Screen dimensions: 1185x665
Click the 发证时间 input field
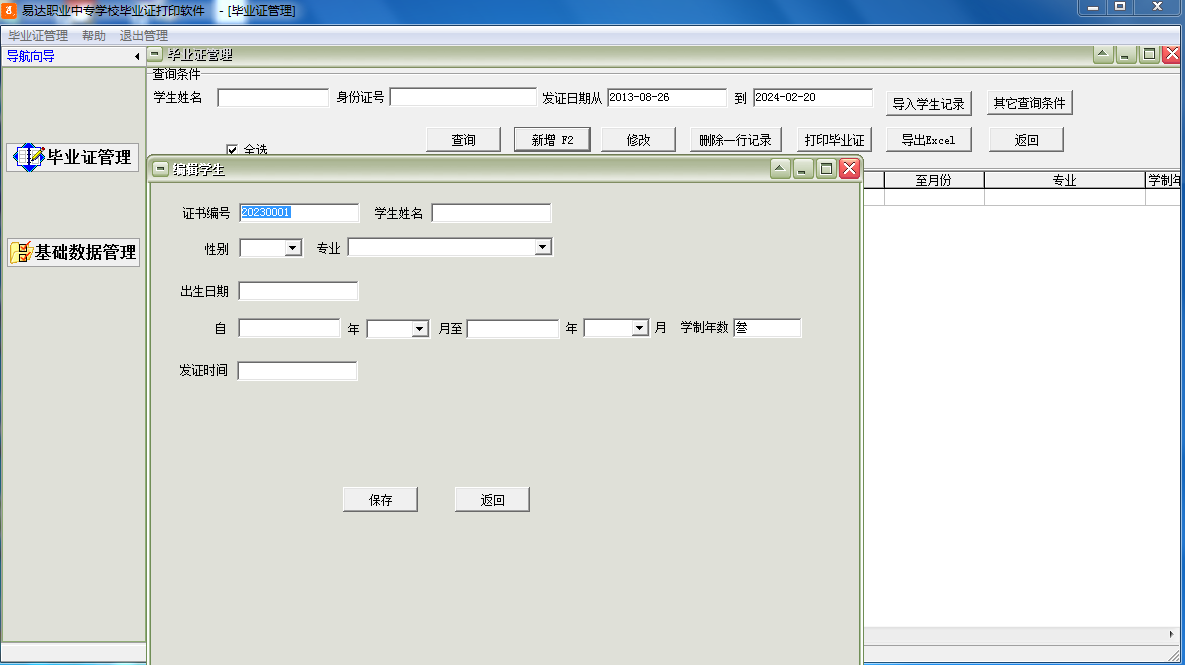coord(297,370)
